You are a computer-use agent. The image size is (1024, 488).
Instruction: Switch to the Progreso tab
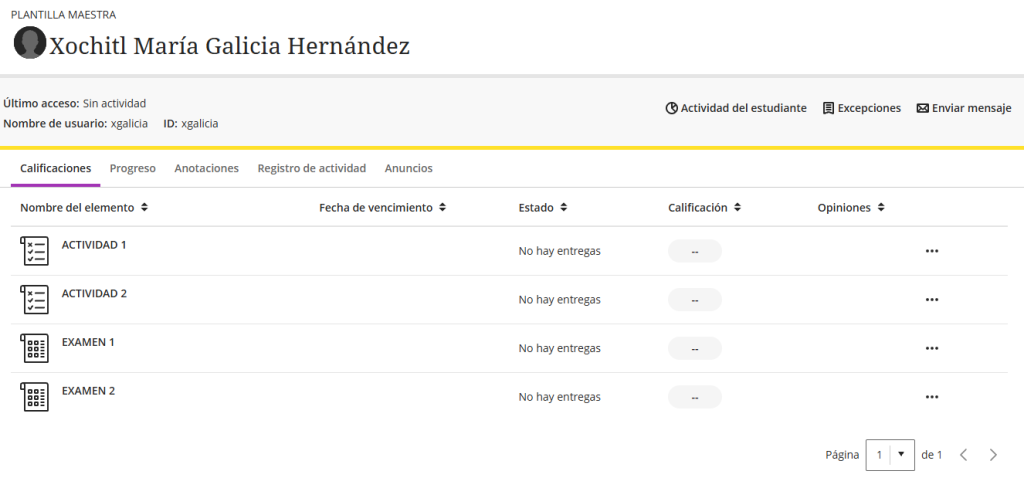tap(133, 169)
